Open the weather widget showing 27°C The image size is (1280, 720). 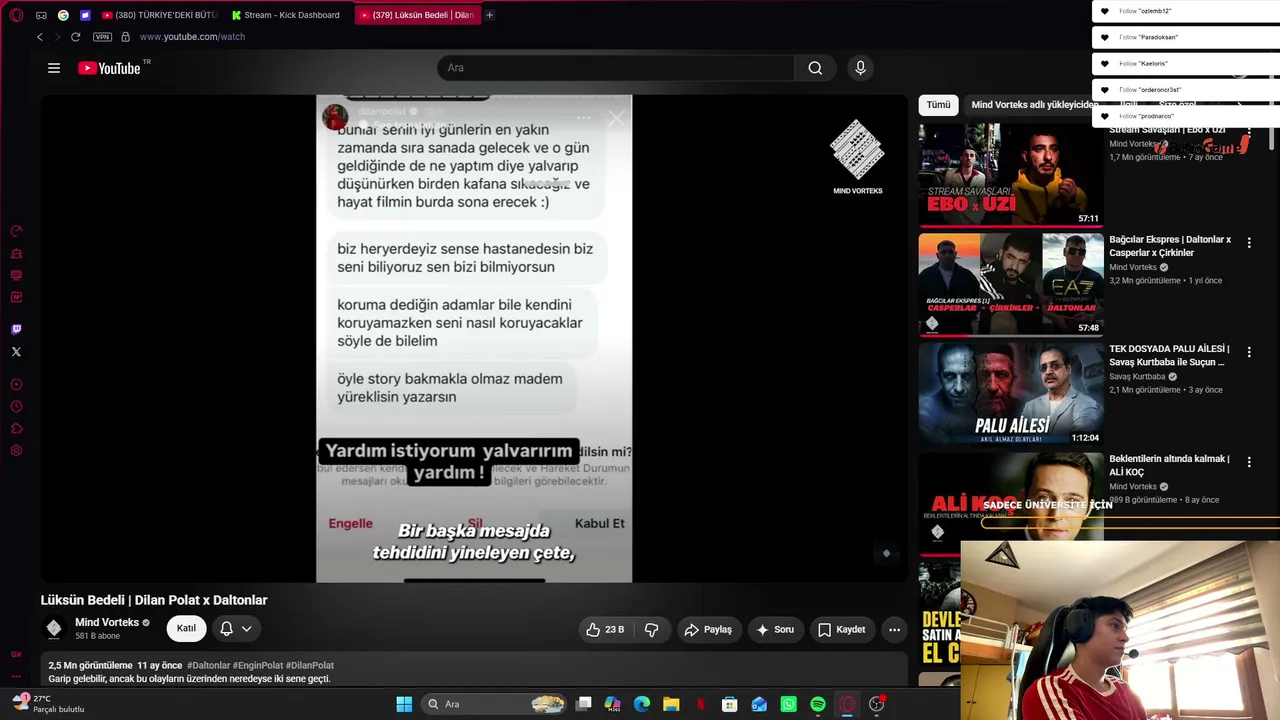(x=48, y=703)
